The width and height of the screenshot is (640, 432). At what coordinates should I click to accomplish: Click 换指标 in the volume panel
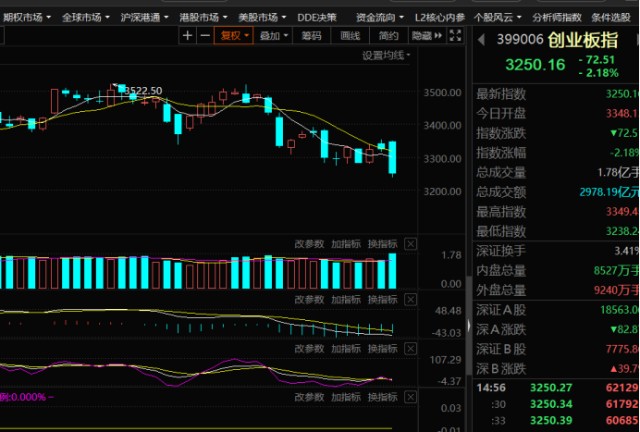pos(382,244)
